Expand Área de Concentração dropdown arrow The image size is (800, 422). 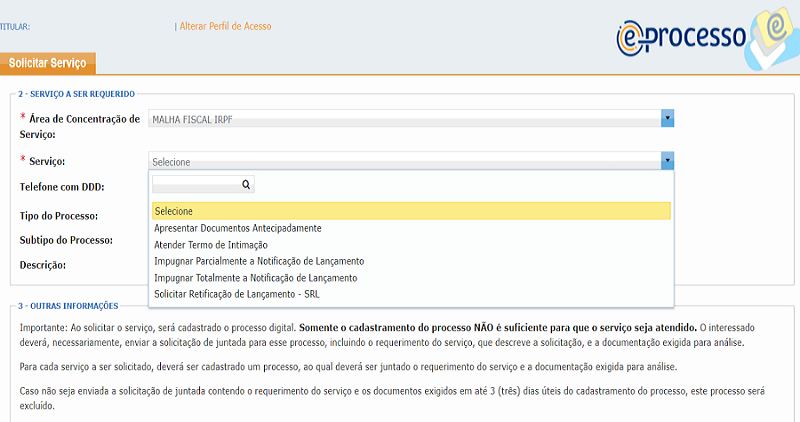[667, 119]
